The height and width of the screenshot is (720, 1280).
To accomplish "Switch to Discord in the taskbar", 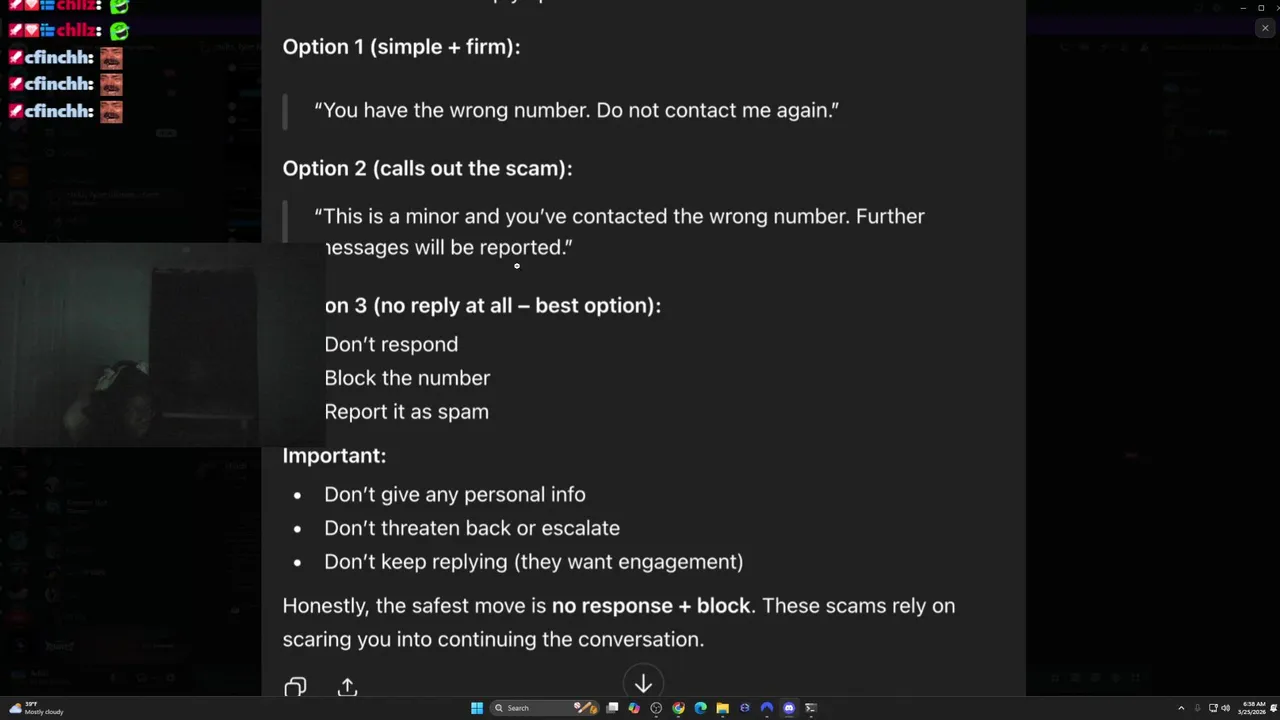I will click(x=789, y=708).
